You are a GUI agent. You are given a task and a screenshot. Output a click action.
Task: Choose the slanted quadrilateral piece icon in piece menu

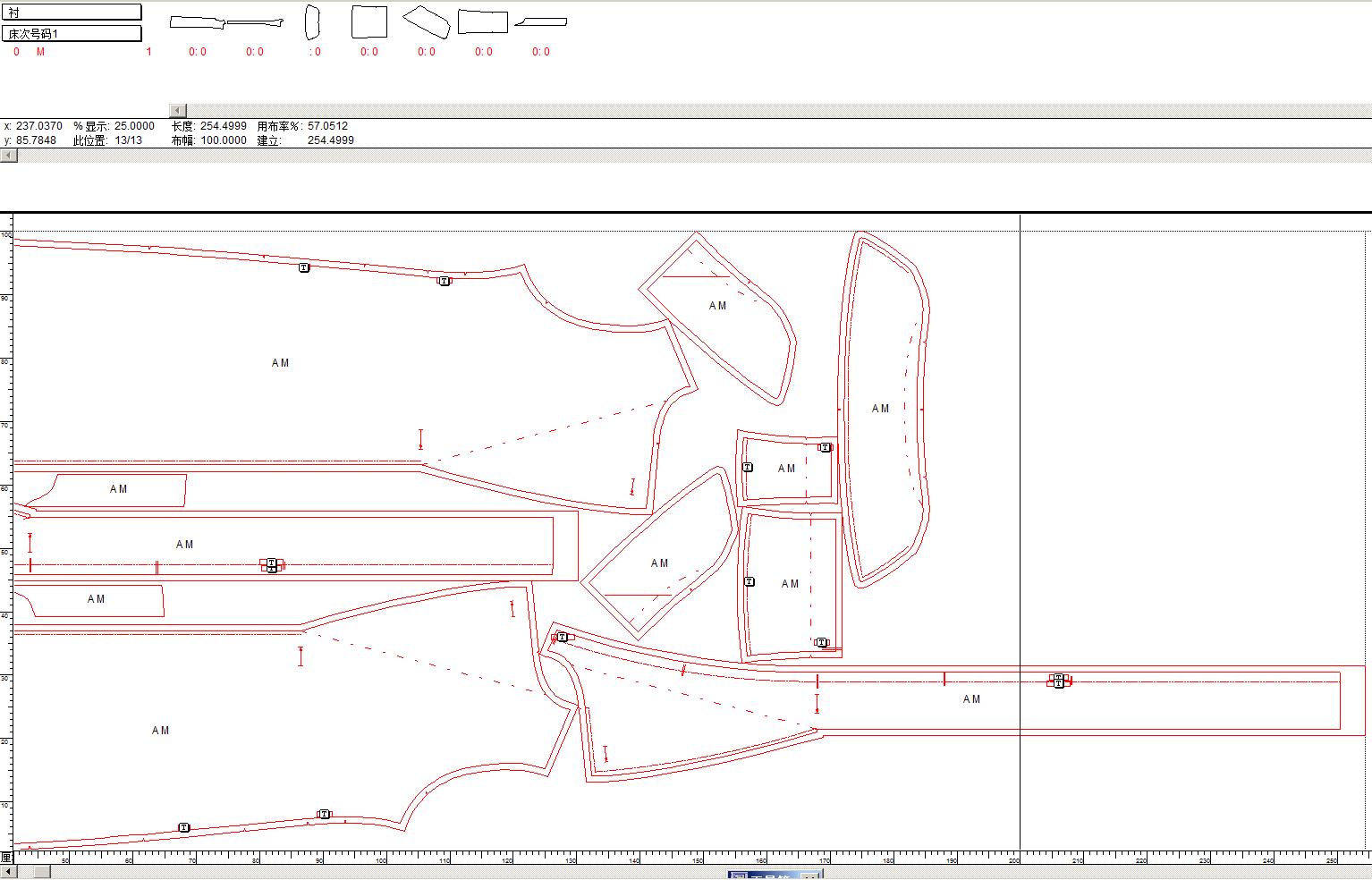tap(426, 21)
